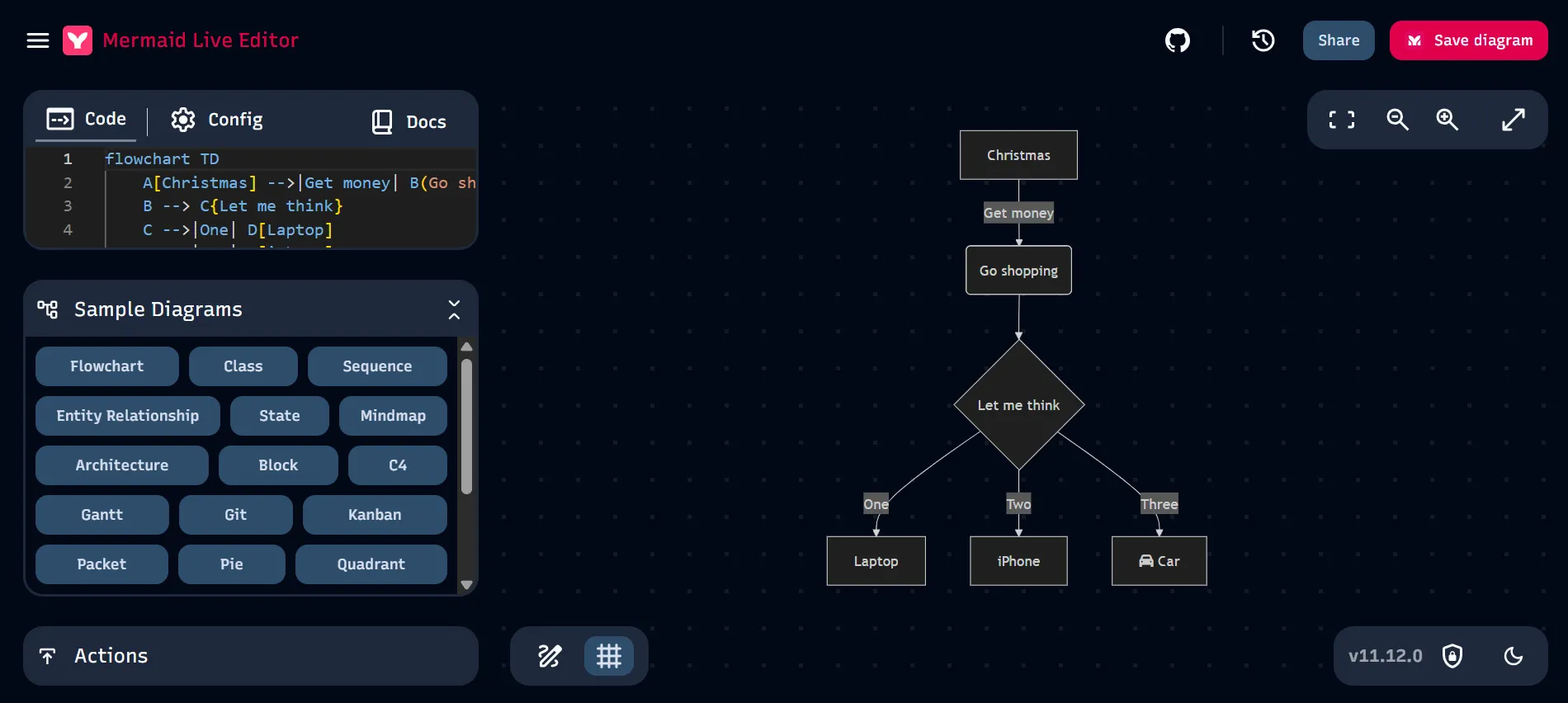This screenshot has height=703, width=1568.
Task: Click the 'Two' edge label
Action: click(1018, 504)
